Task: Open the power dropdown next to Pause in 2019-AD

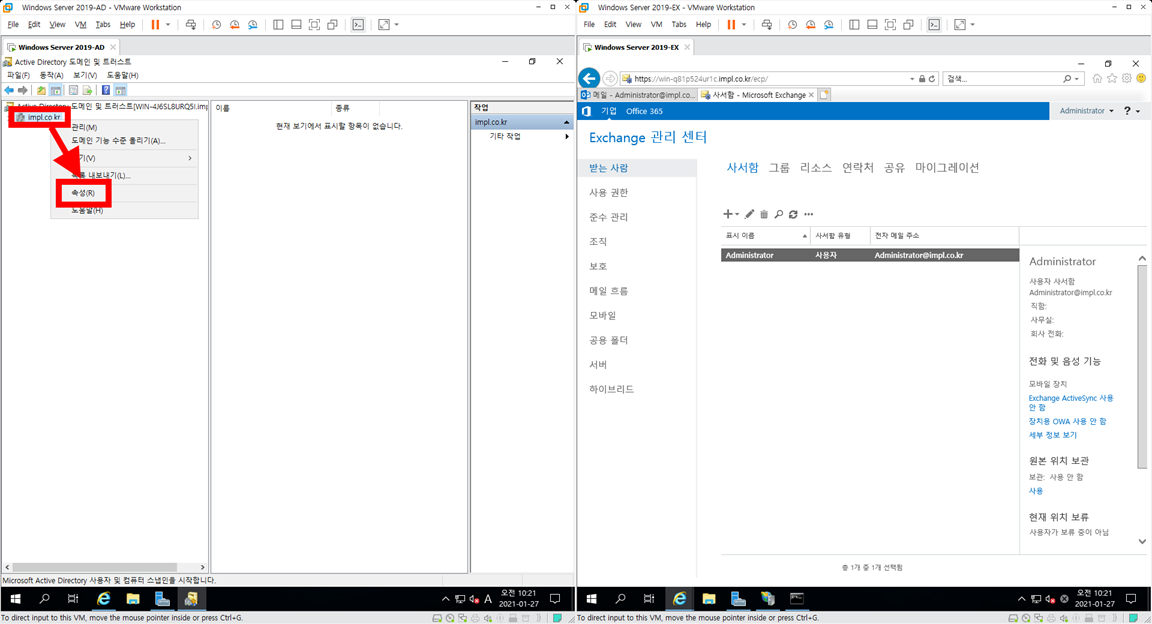Action: tap(168, 24)
